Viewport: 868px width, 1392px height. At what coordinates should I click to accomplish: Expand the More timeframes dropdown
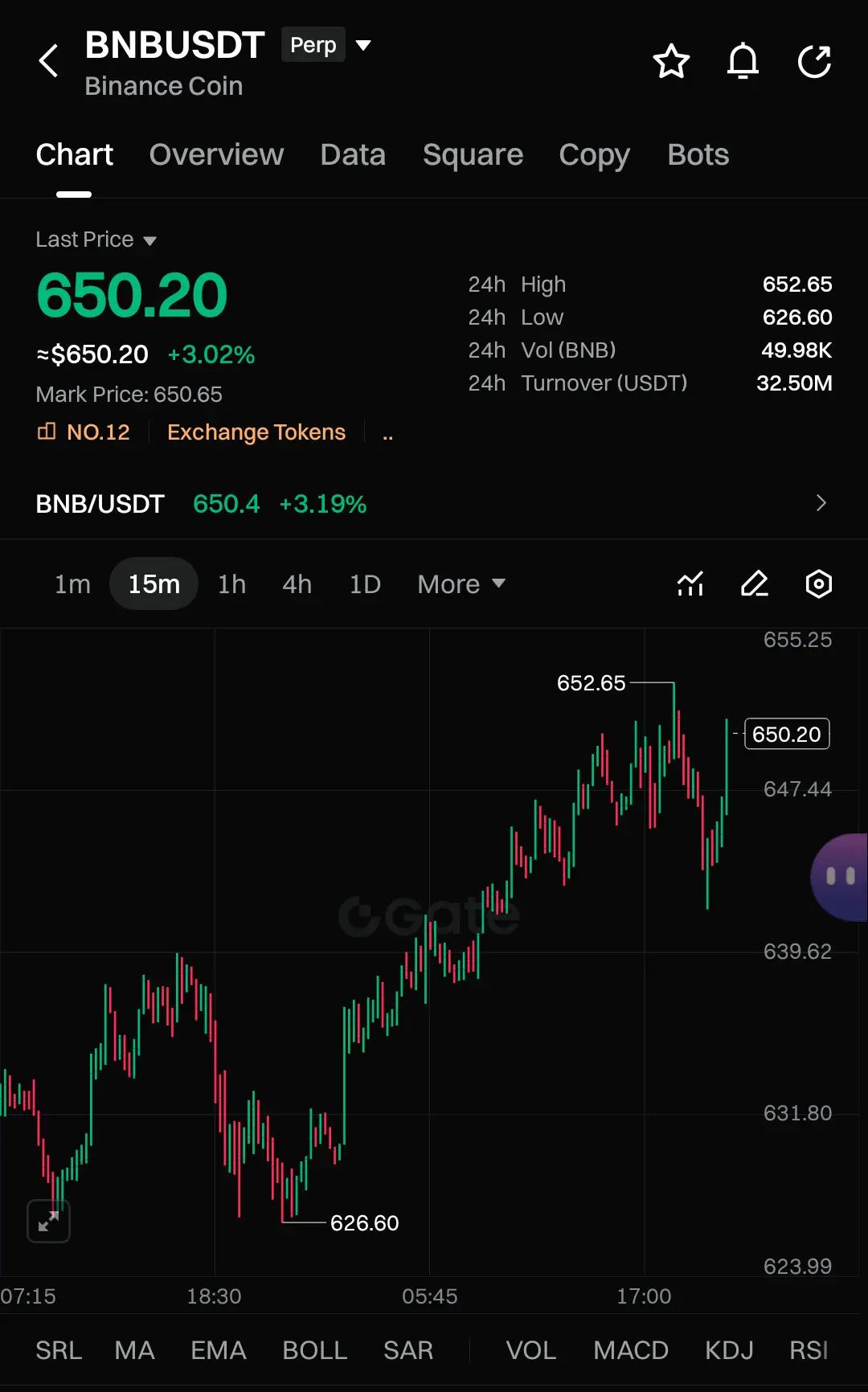point(461,584)
